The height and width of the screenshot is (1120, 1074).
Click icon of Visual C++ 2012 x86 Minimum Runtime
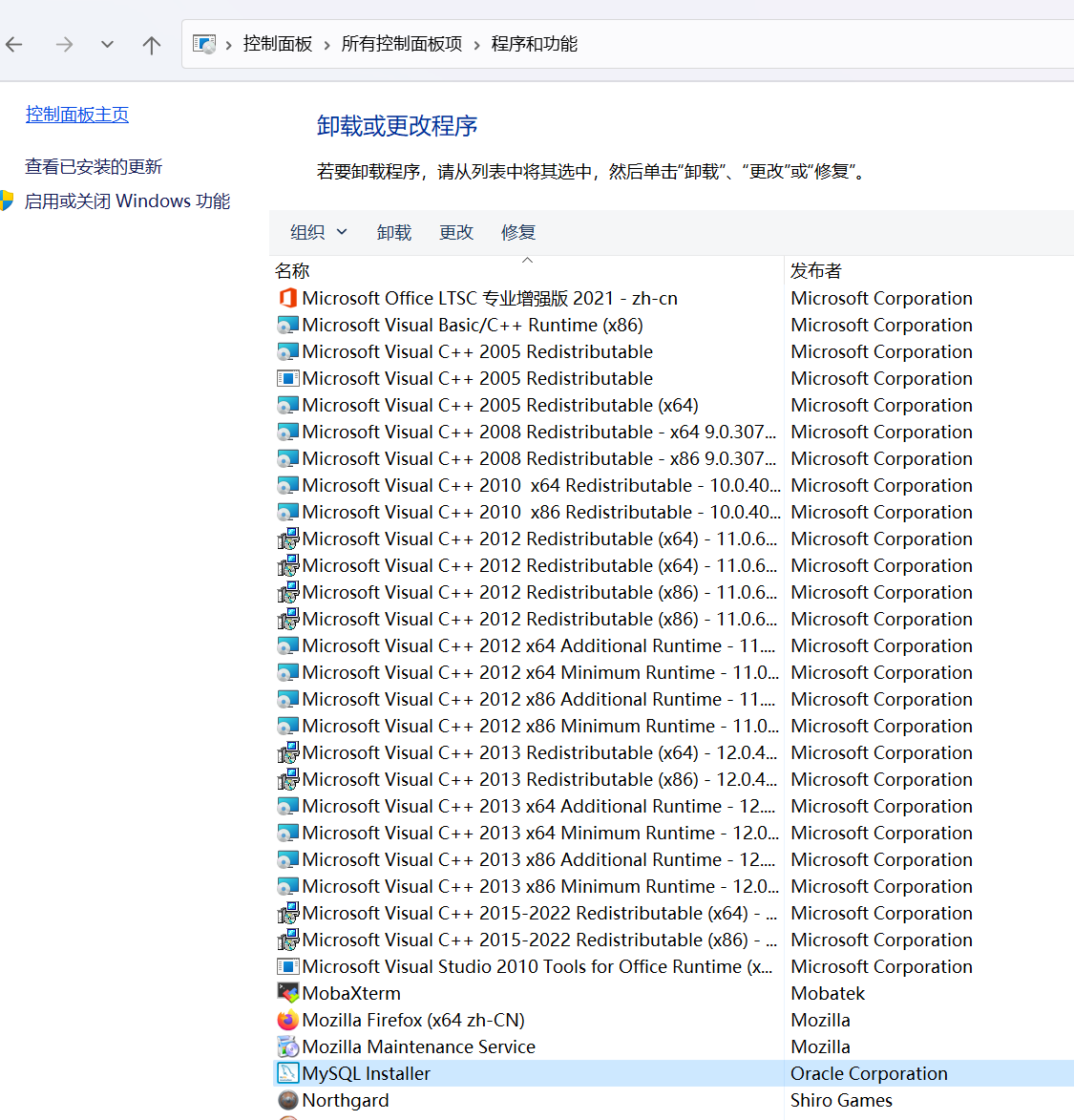click(x=287, y=727)
